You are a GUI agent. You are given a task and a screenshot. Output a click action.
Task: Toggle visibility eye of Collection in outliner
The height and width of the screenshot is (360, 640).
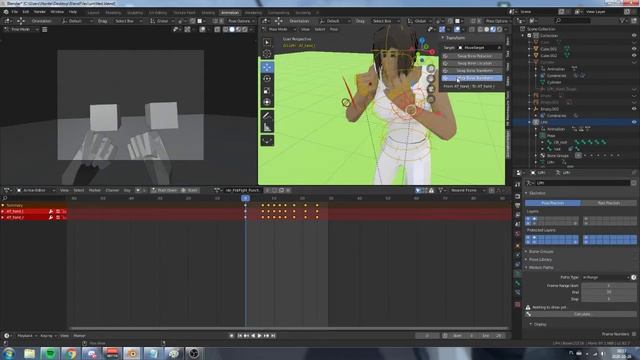tap(634, 36)
